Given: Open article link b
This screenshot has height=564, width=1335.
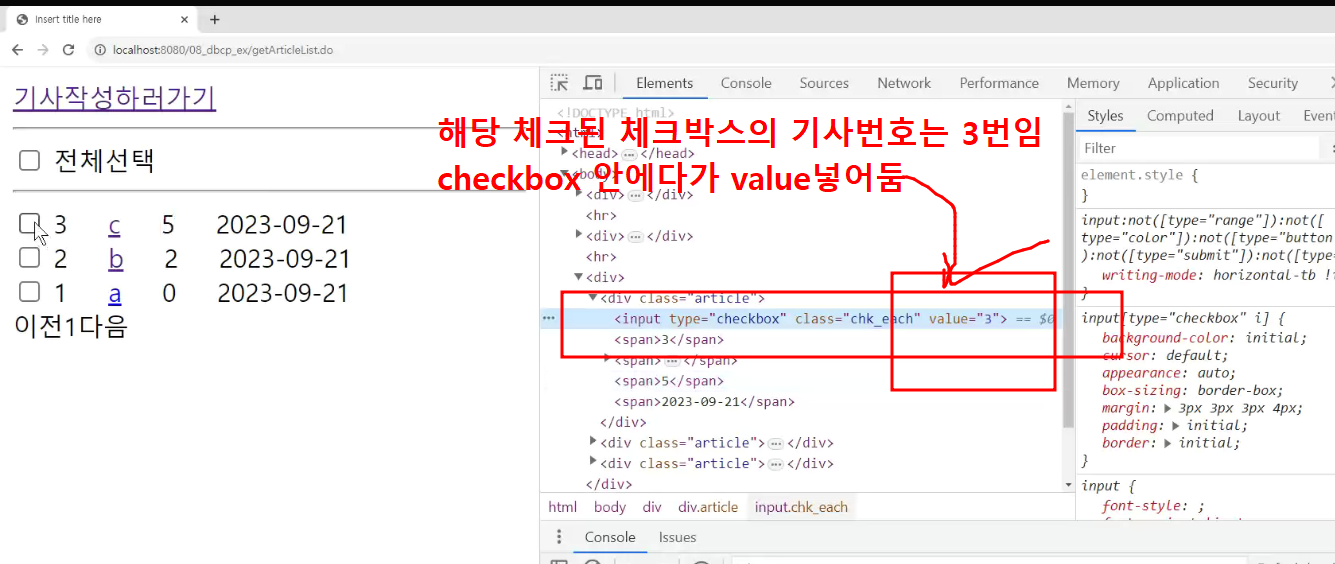Looking at the screenshot, I should tap(116, 259).
